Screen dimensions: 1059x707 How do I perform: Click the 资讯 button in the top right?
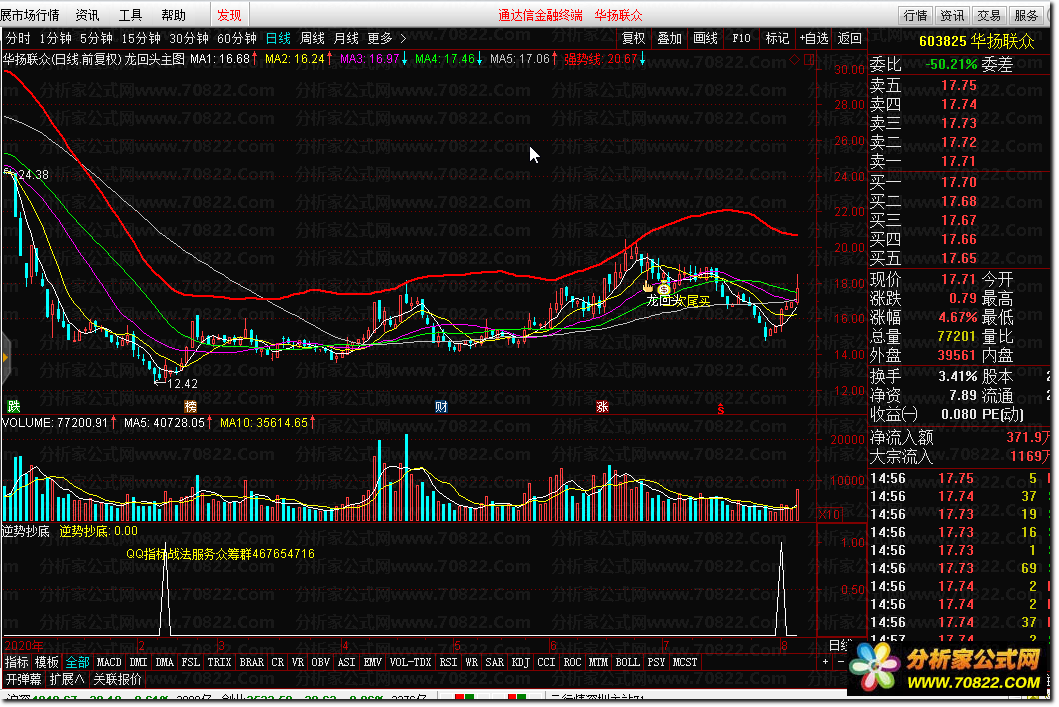[x=952, y=15]
